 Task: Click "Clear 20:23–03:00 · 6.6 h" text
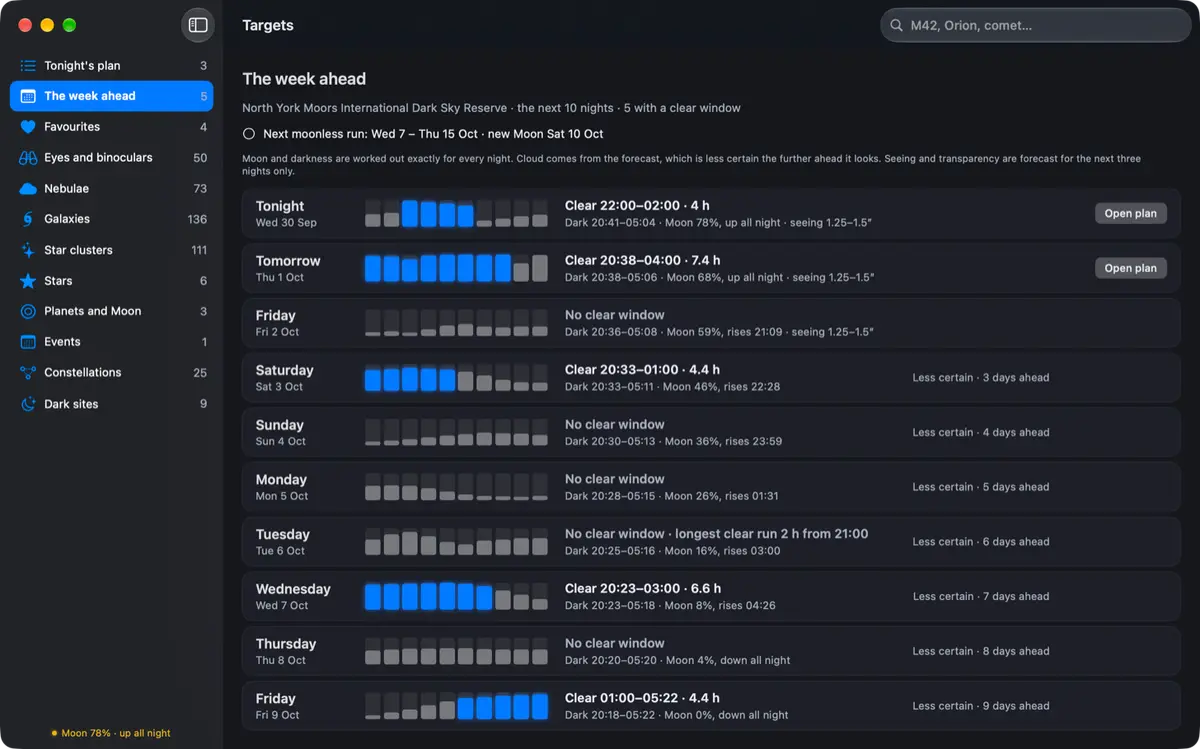point(643,589)
